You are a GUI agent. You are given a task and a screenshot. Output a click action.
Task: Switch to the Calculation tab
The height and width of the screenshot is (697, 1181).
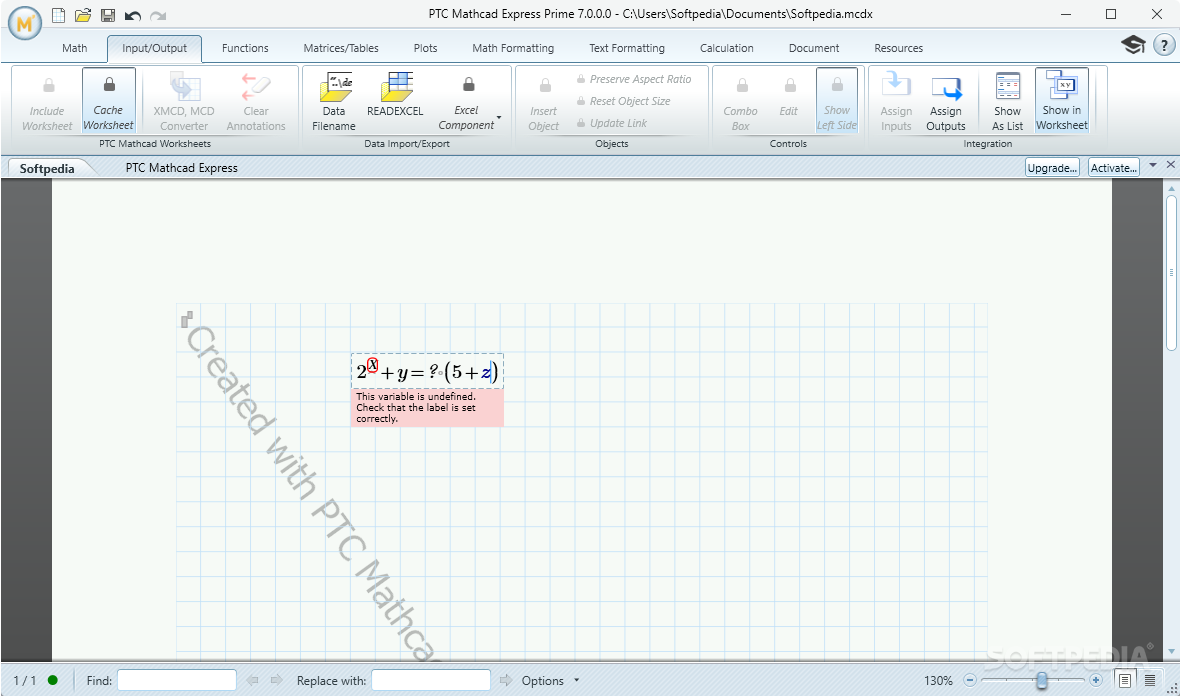[727, 48]
